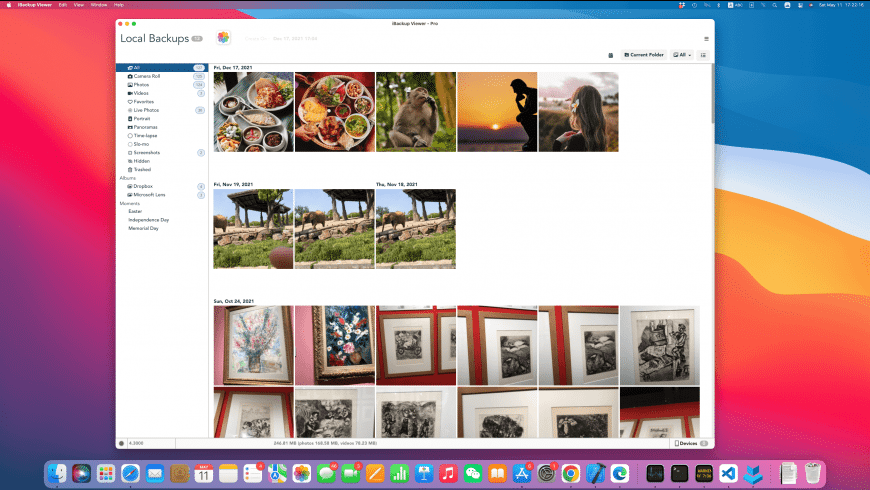Open the hamburger menu in window header

click(x=706, y=39)
